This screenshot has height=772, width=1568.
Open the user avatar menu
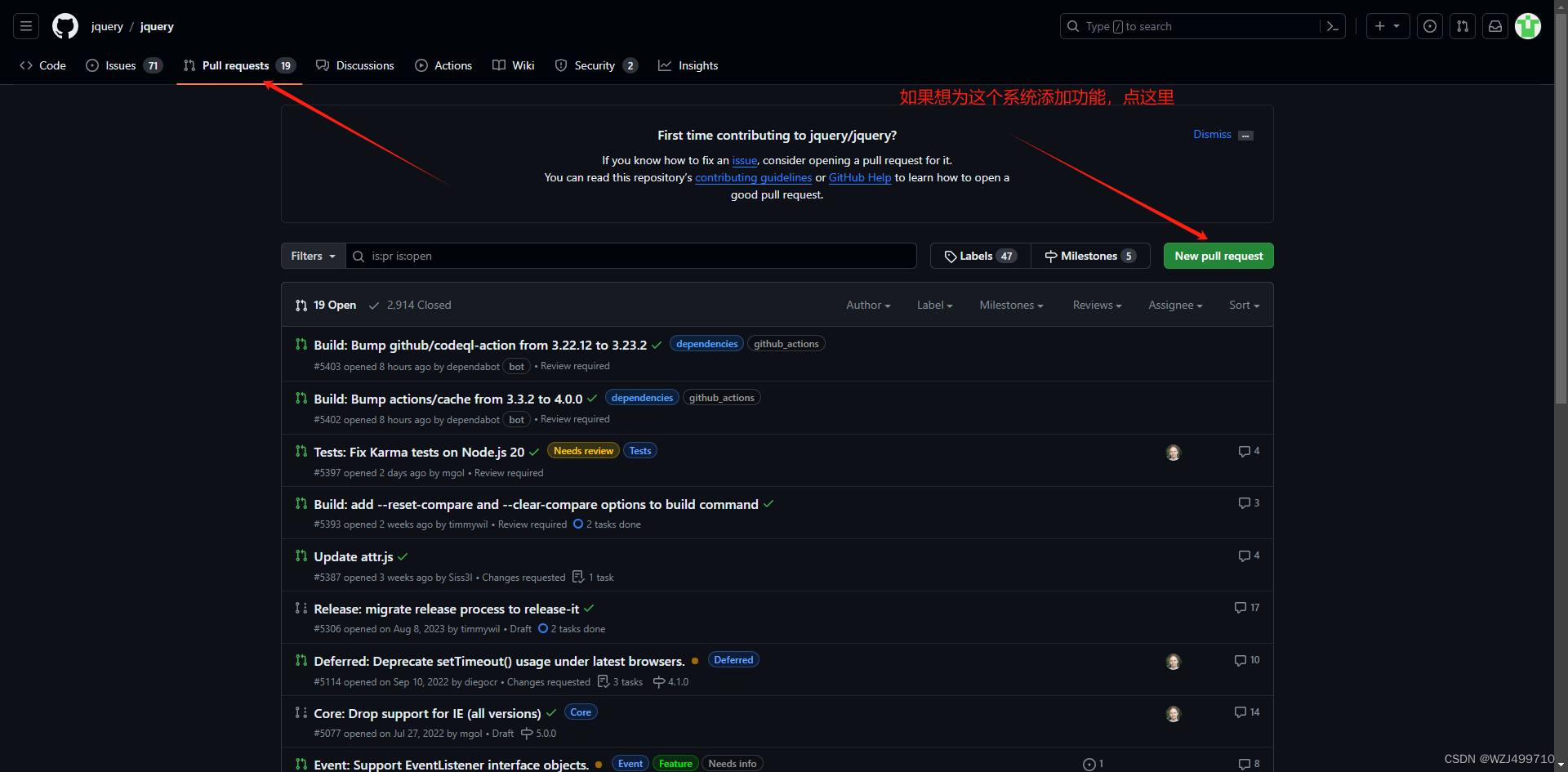click(x=1528, y=26)
